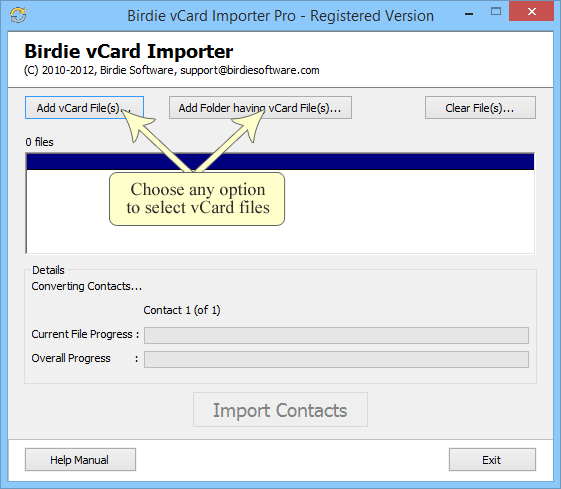This screenshot has width=561, height=489.
Task: Click the 'Birdie vCard Importer' heading
Action: (x=129, y=51)
